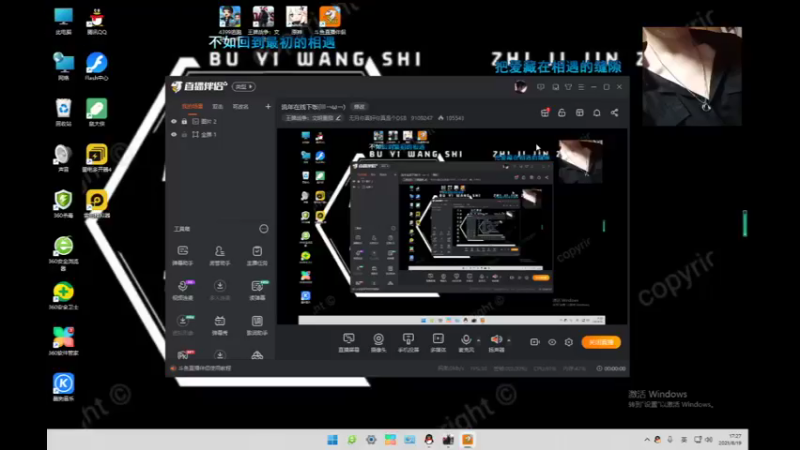This screenshot has width=800, height=450.
Task: Add a new scene with plus button
Action: (x=268, y=107)
